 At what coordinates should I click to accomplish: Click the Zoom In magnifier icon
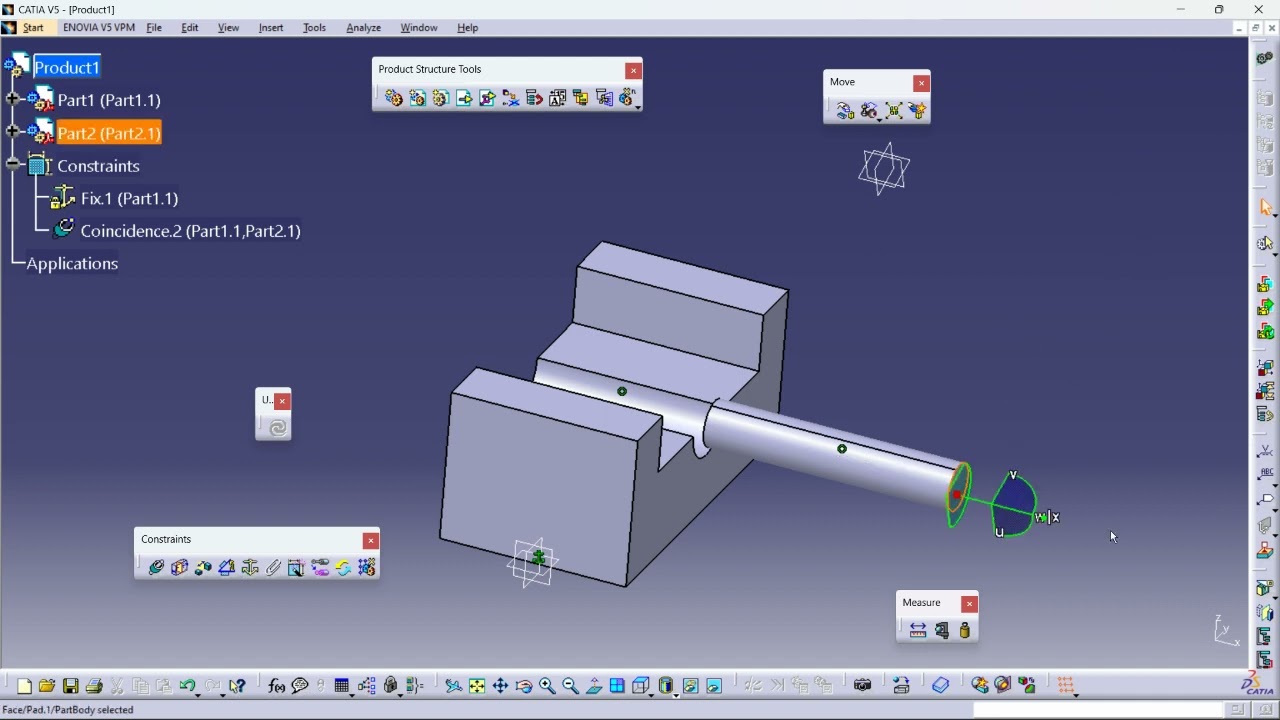click(547, 686)
